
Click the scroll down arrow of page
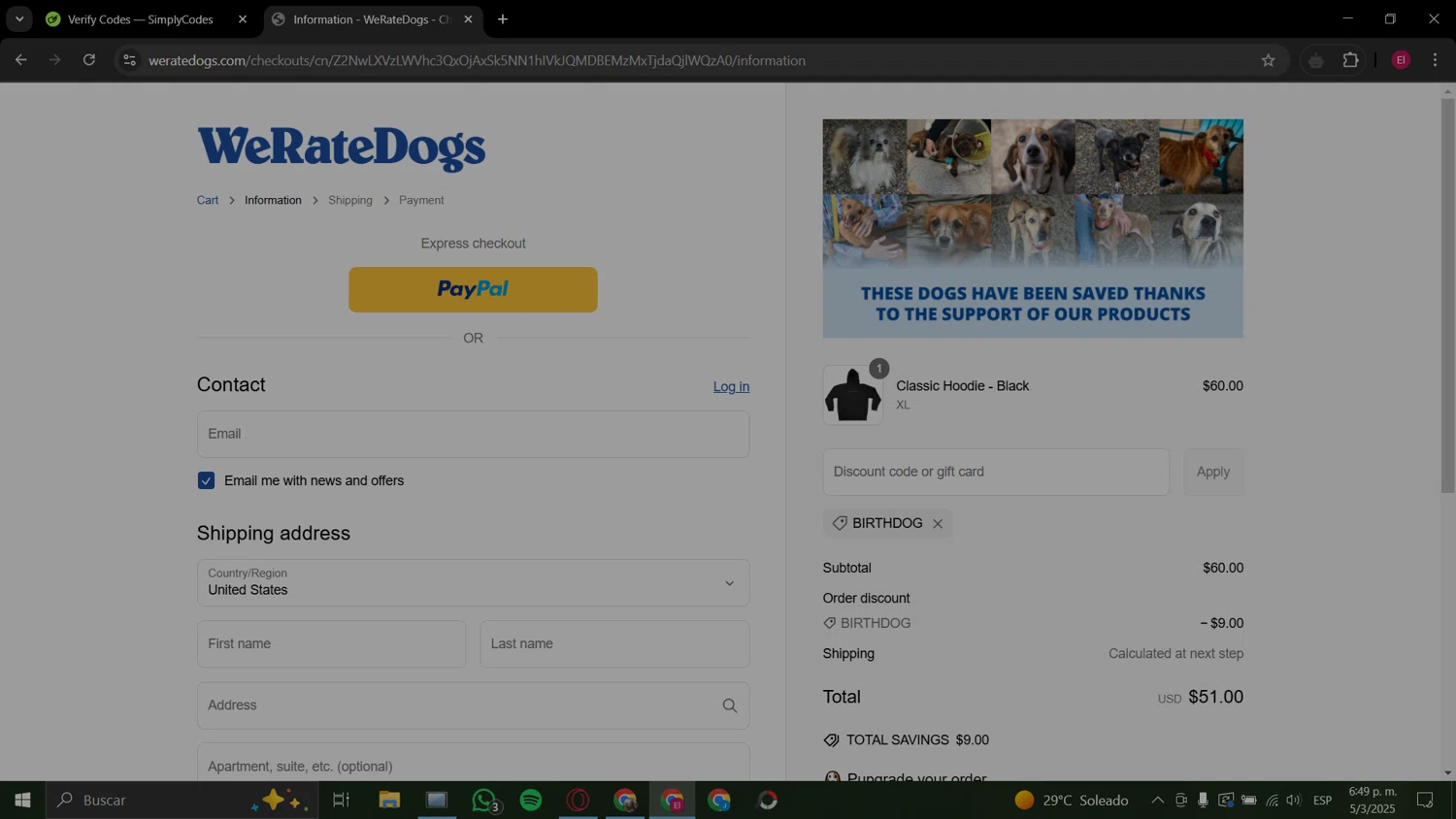click(x=1447, y=773)
